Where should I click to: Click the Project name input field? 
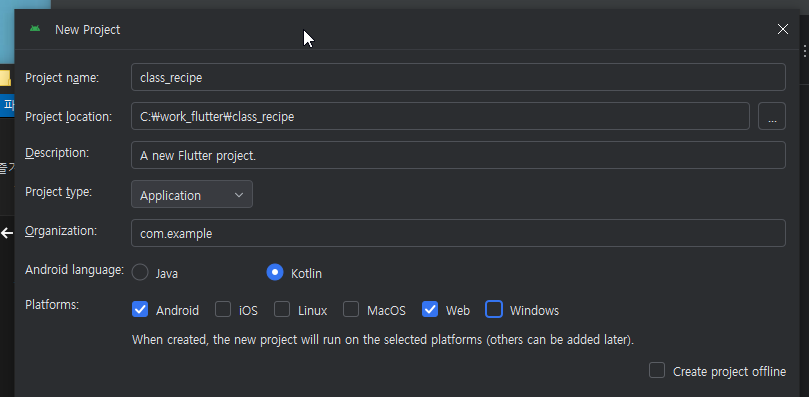tap(458, 77)
